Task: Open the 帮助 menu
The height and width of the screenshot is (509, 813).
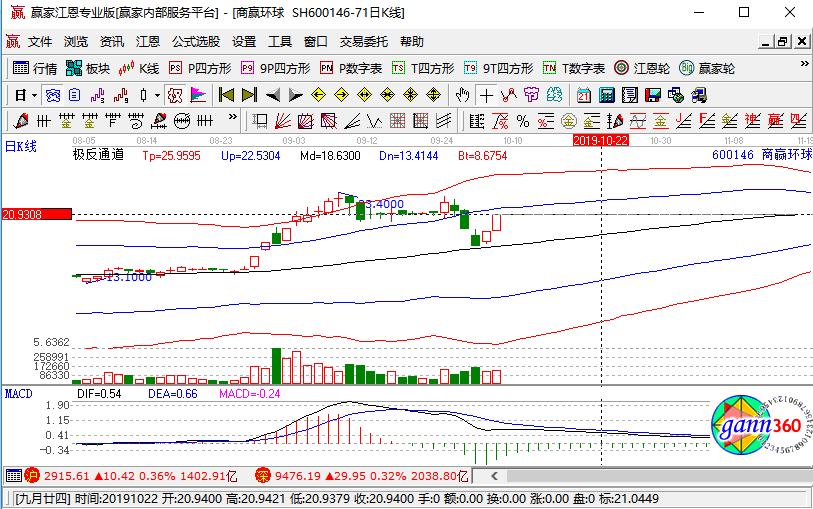Action: (x=412, y=41)
